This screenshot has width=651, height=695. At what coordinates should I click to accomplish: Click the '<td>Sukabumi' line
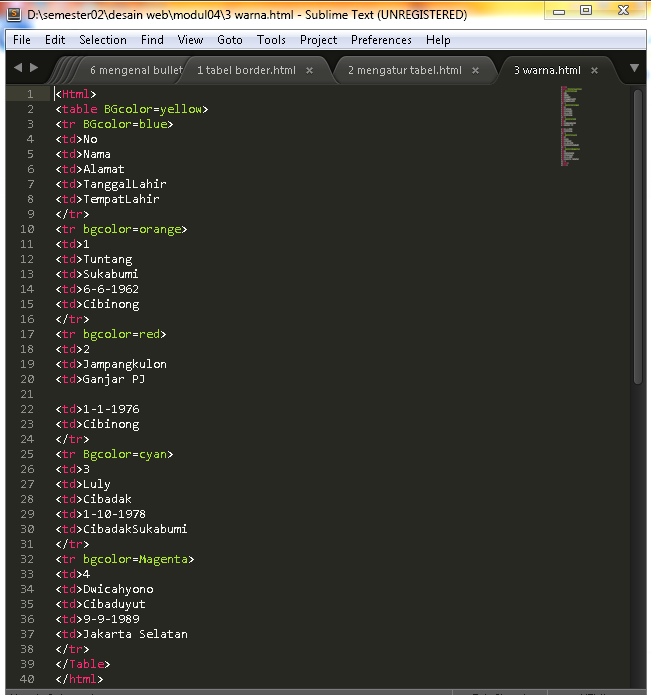(97, 274)
